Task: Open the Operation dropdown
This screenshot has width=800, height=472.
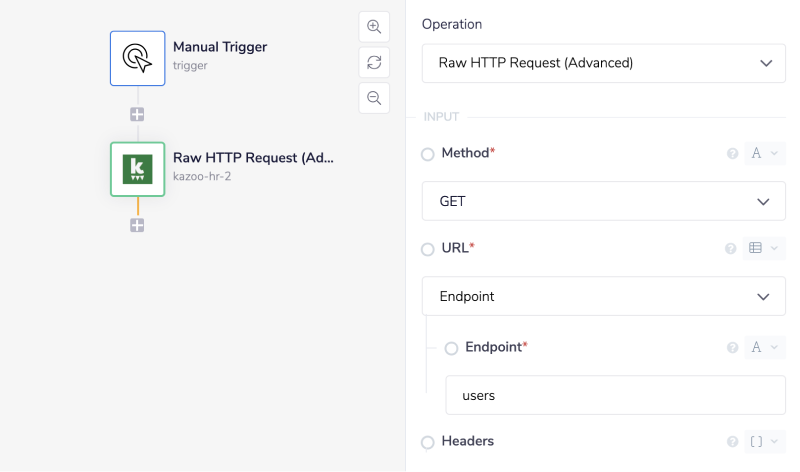Action: (x=603, y=63)
